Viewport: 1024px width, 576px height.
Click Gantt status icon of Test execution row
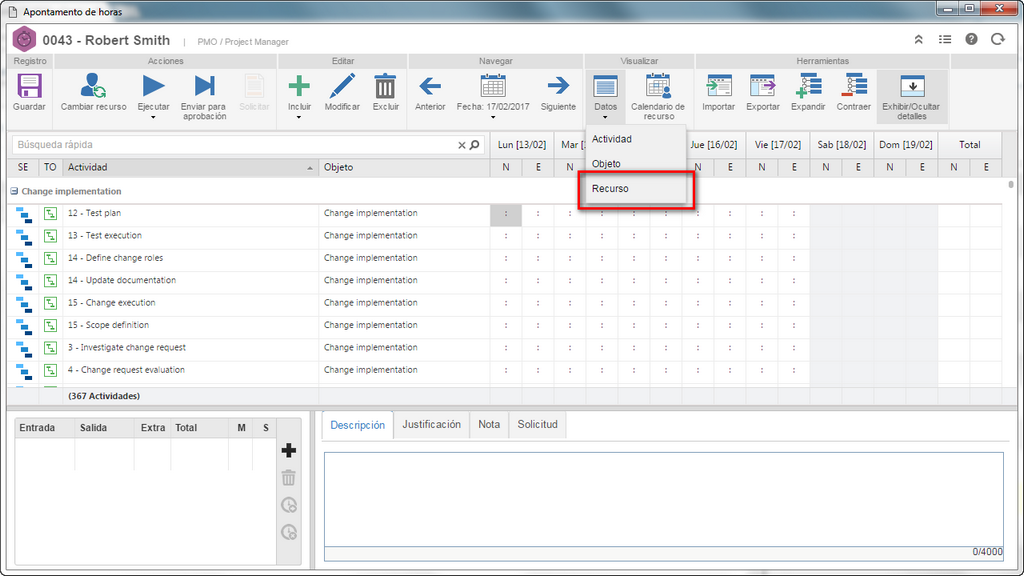(x=24, y=236)
